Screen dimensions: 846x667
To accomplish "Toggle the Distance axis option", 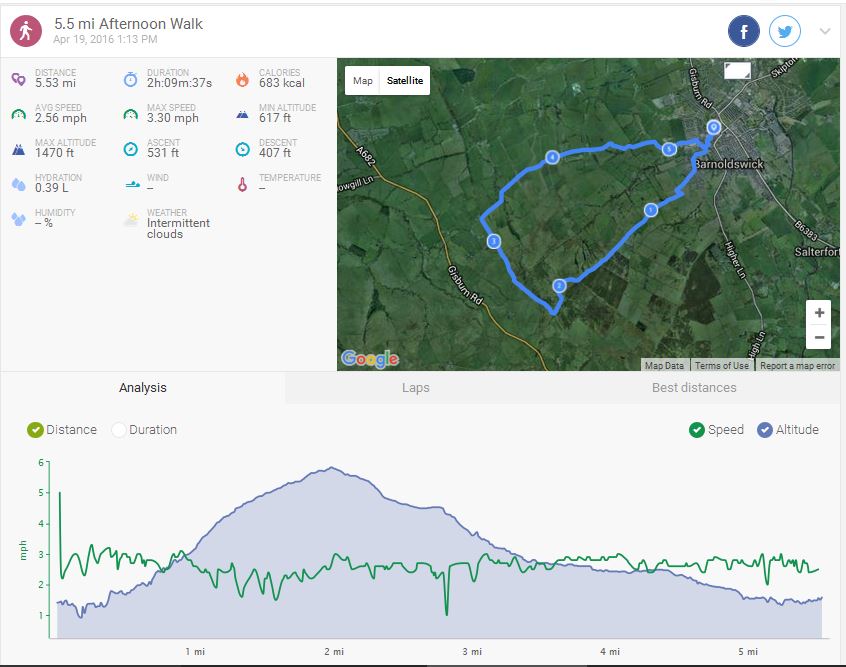I will point(36,430).
